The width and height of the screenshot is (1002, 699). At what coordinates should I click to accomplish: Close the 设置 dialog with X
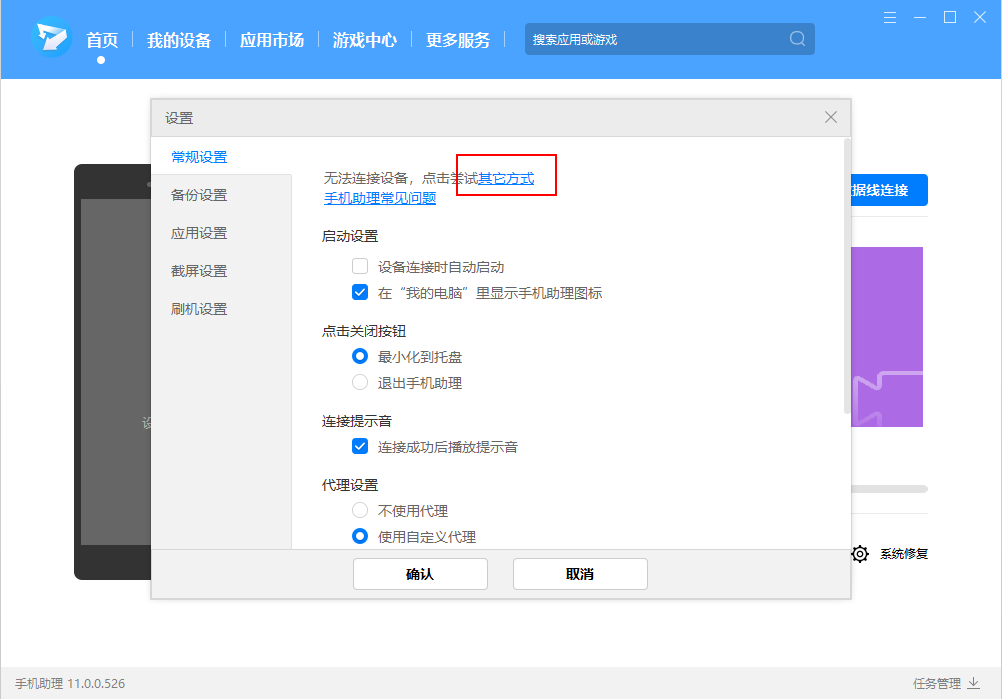click(830, 117)
